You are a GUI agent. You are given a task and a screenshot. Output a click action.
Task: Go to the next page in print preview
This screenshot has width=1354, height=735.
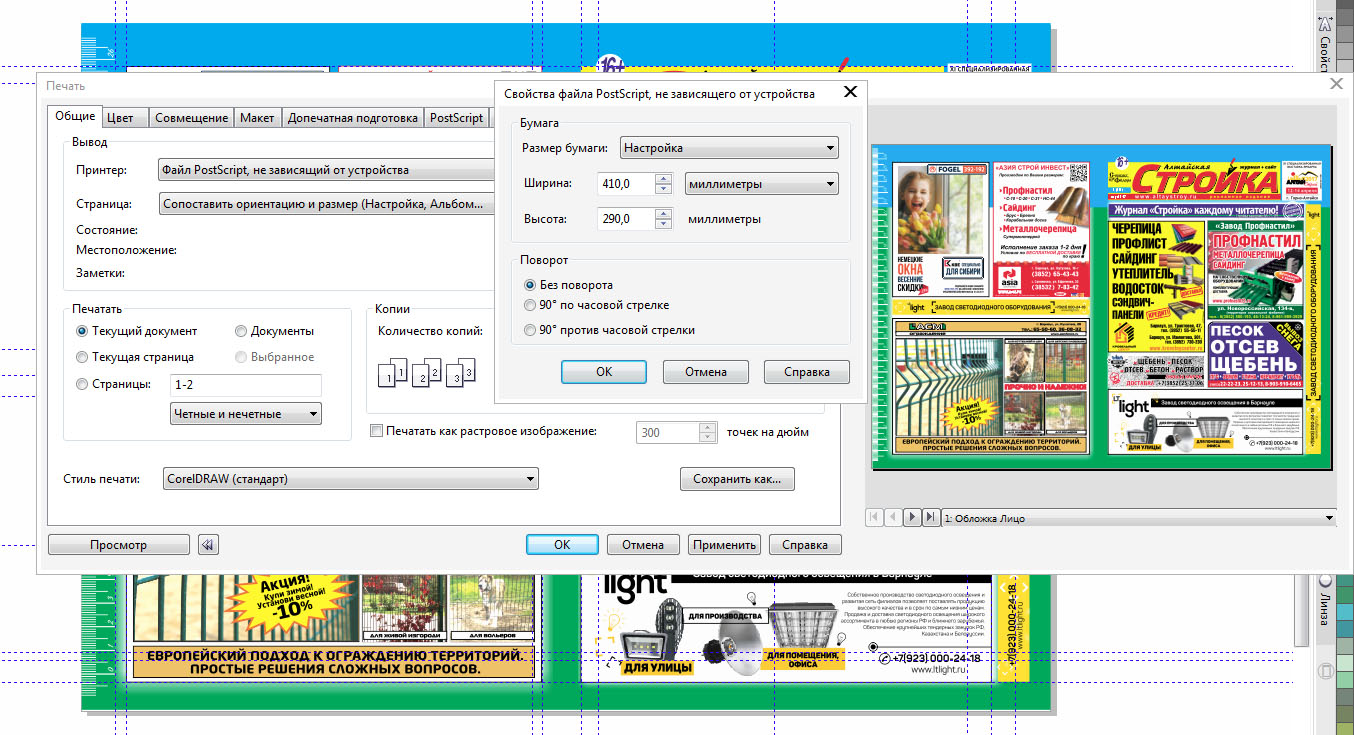(x=911, y=517)
